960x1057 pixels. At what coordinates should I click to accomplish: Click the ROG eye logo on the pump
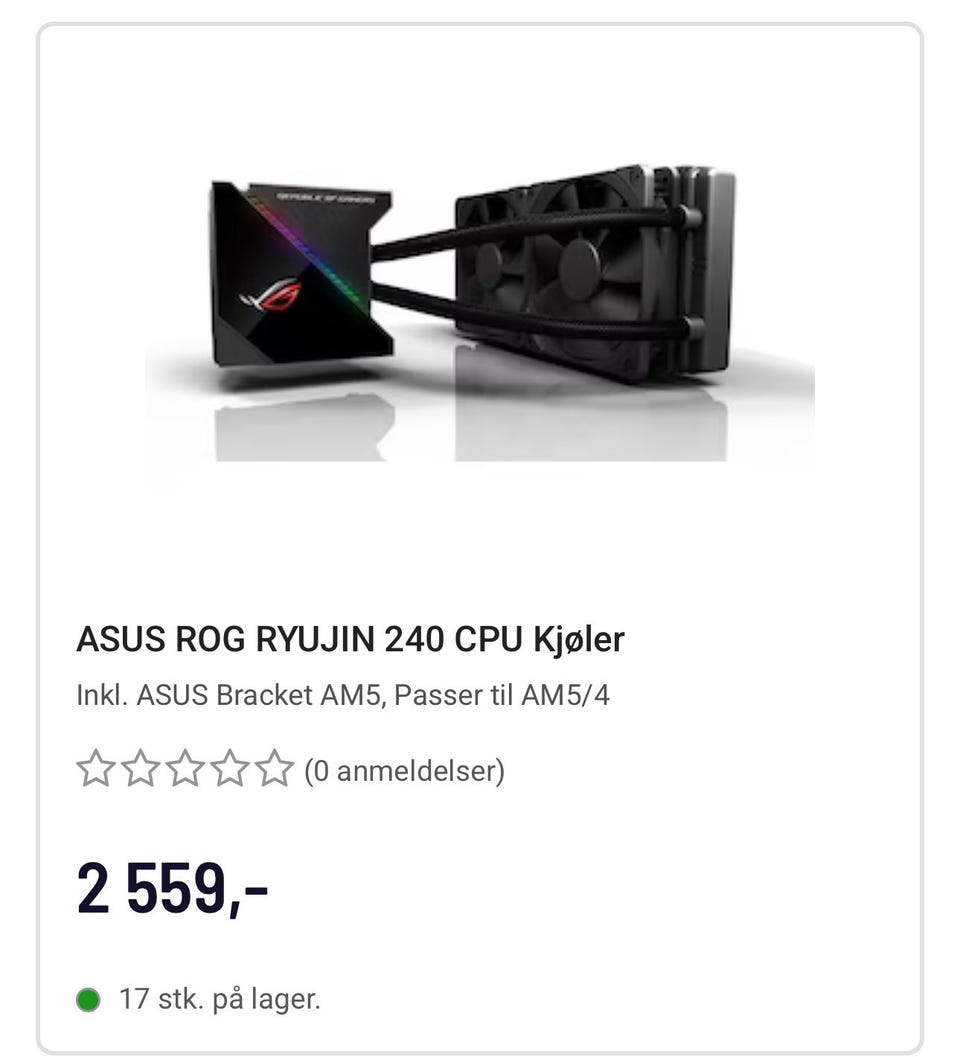click(x=271, y=295)
